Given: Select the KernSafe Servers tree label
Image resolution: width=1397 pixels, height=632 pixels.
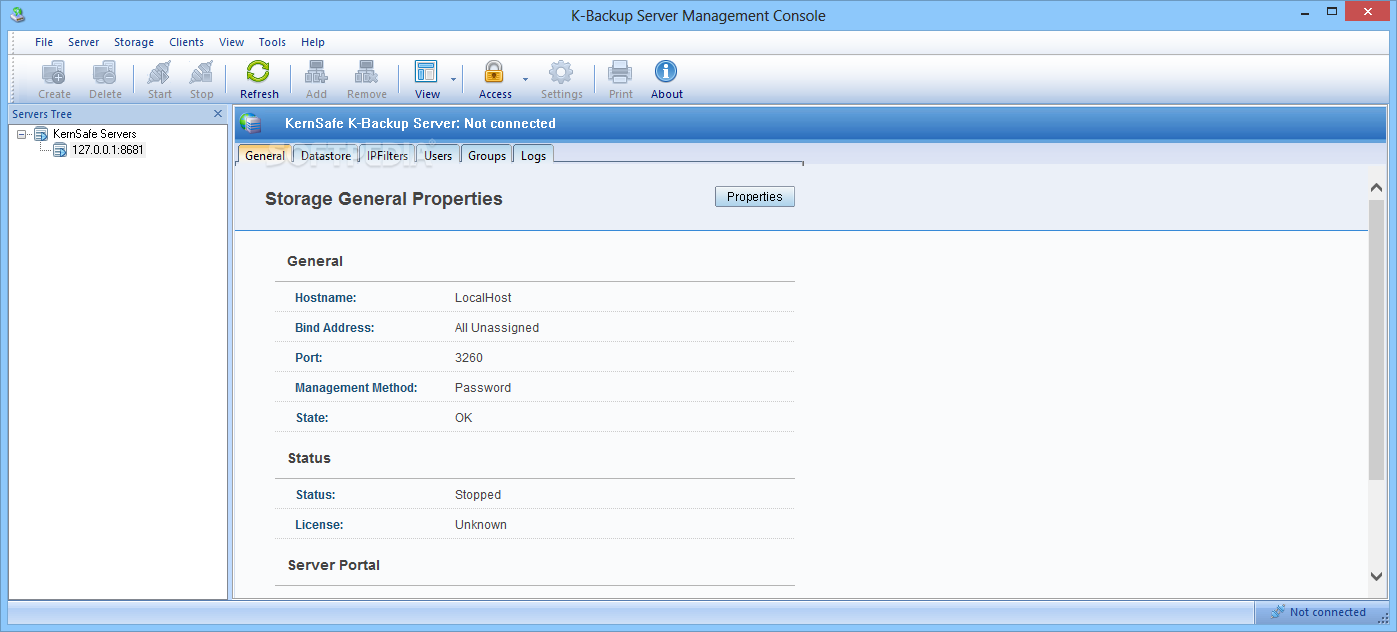Looking at the screenshot, I should 95,133.
